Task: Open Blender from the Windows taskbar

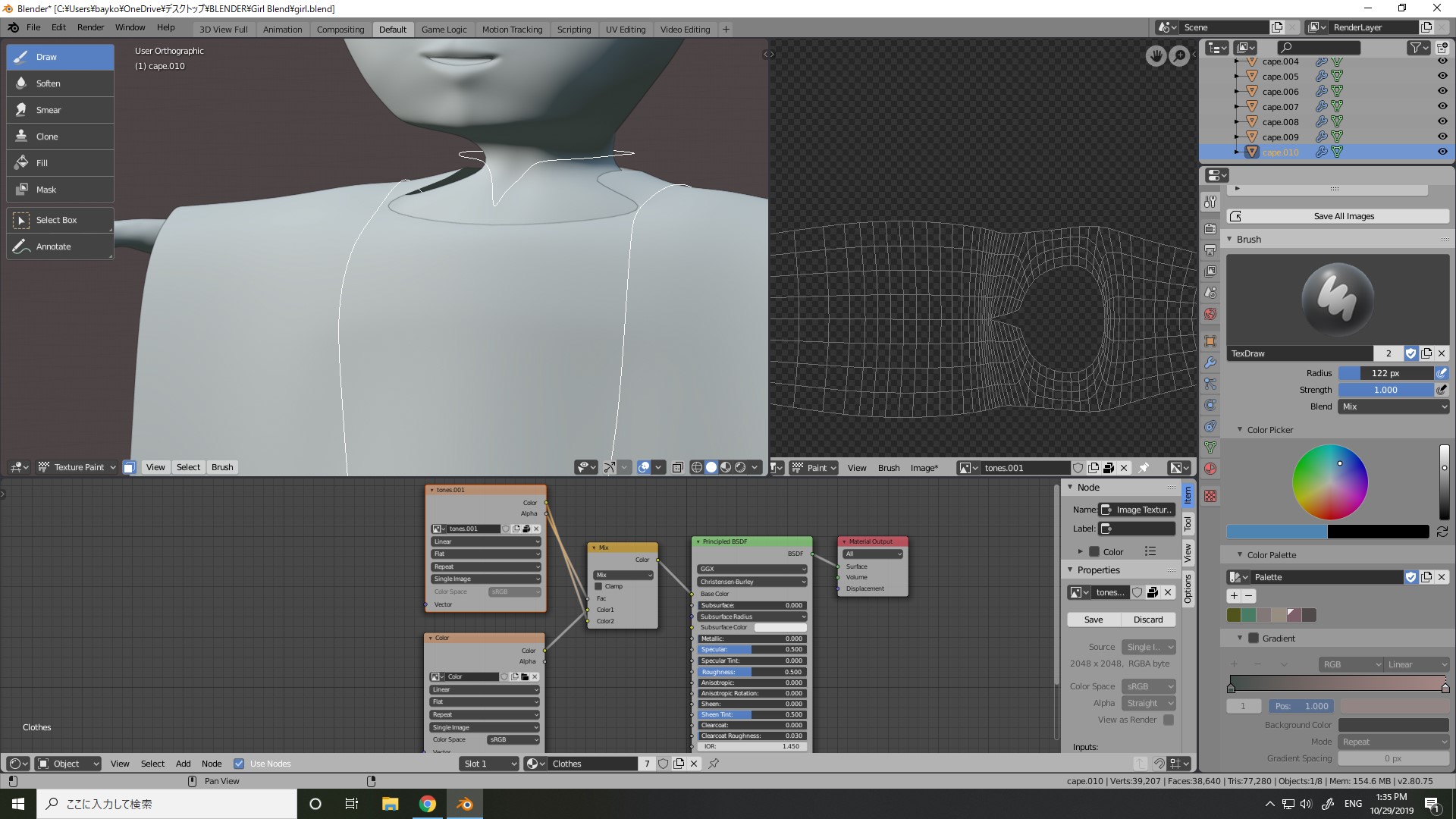Action: (464, 803)
